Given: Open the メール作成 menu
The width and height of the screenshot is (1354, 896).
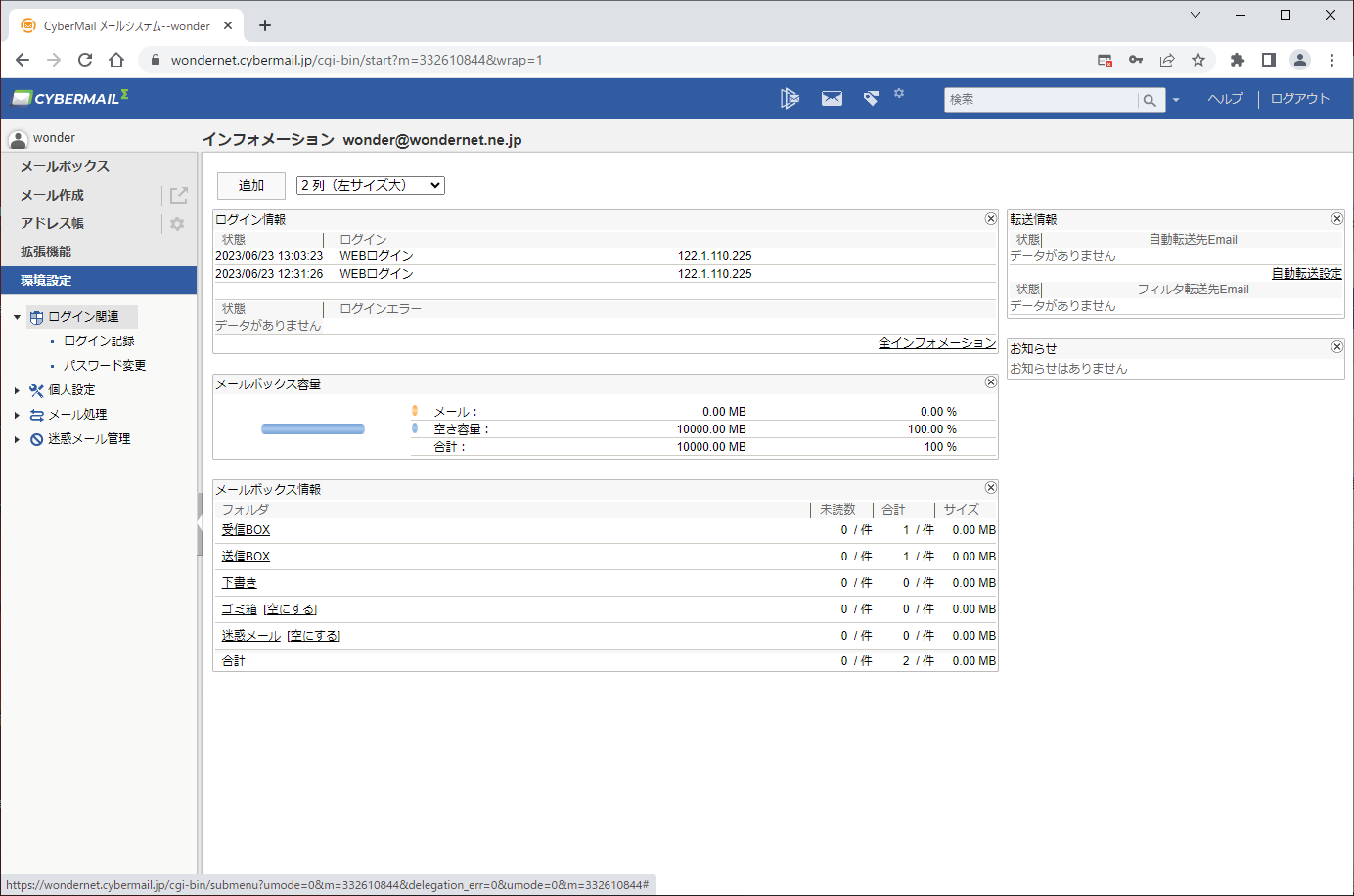Looking at the screenshot, I should point(52,196).
